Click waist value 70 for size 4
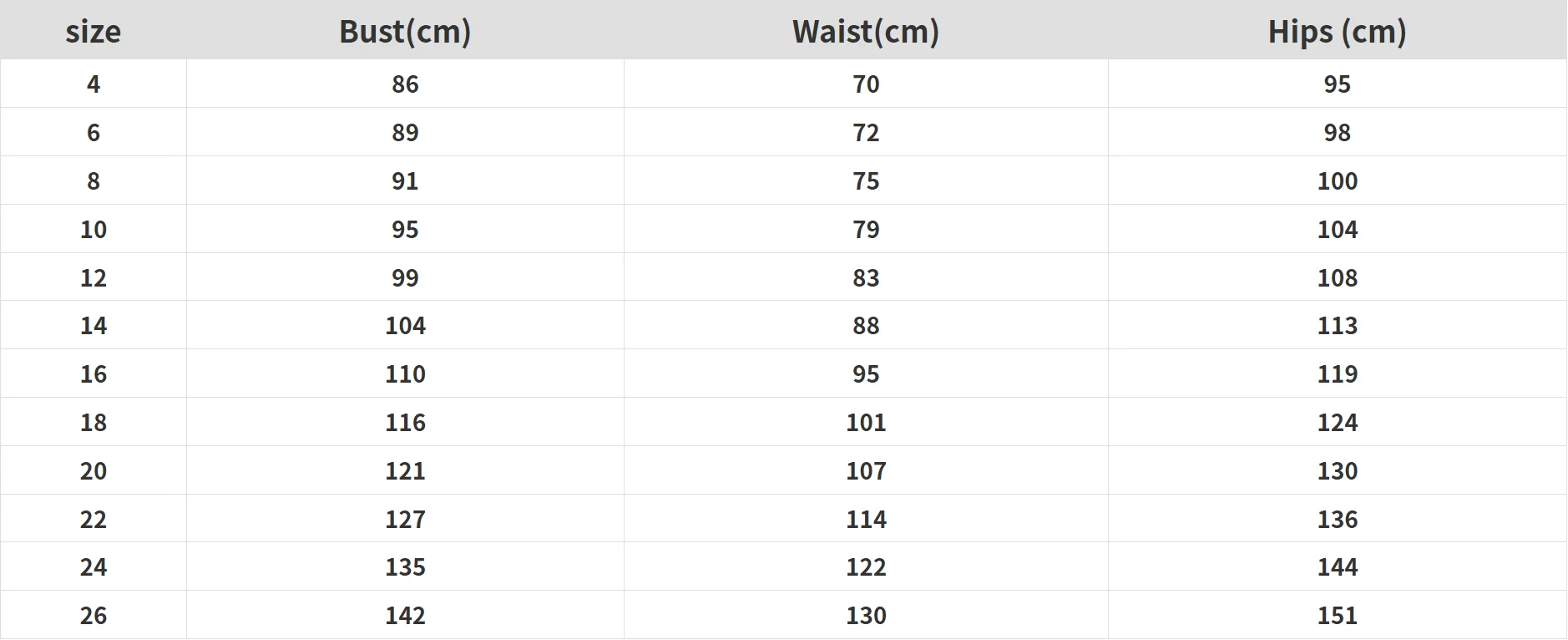1568x640 pixels. (x=866, y=84)
